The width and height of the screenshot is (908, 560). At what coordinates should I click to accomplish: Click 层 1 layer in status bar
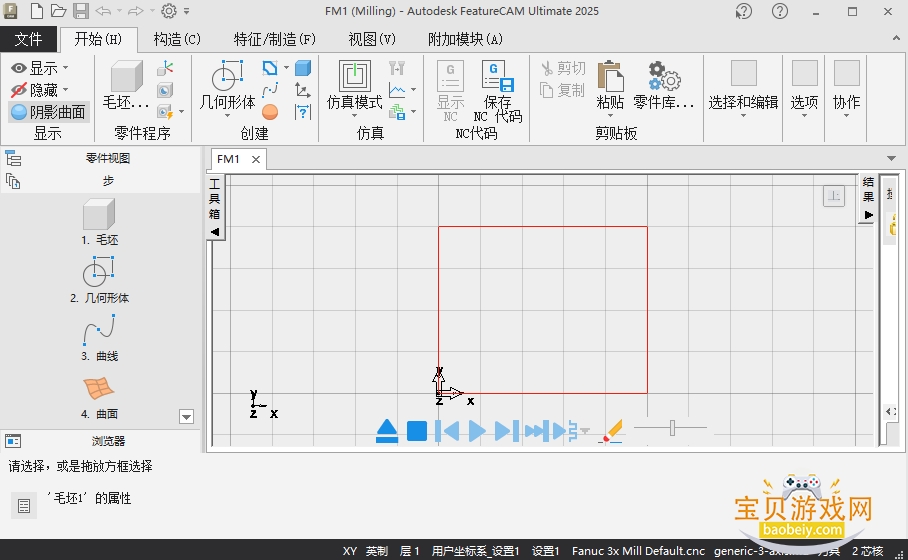[x=409, y=551]
